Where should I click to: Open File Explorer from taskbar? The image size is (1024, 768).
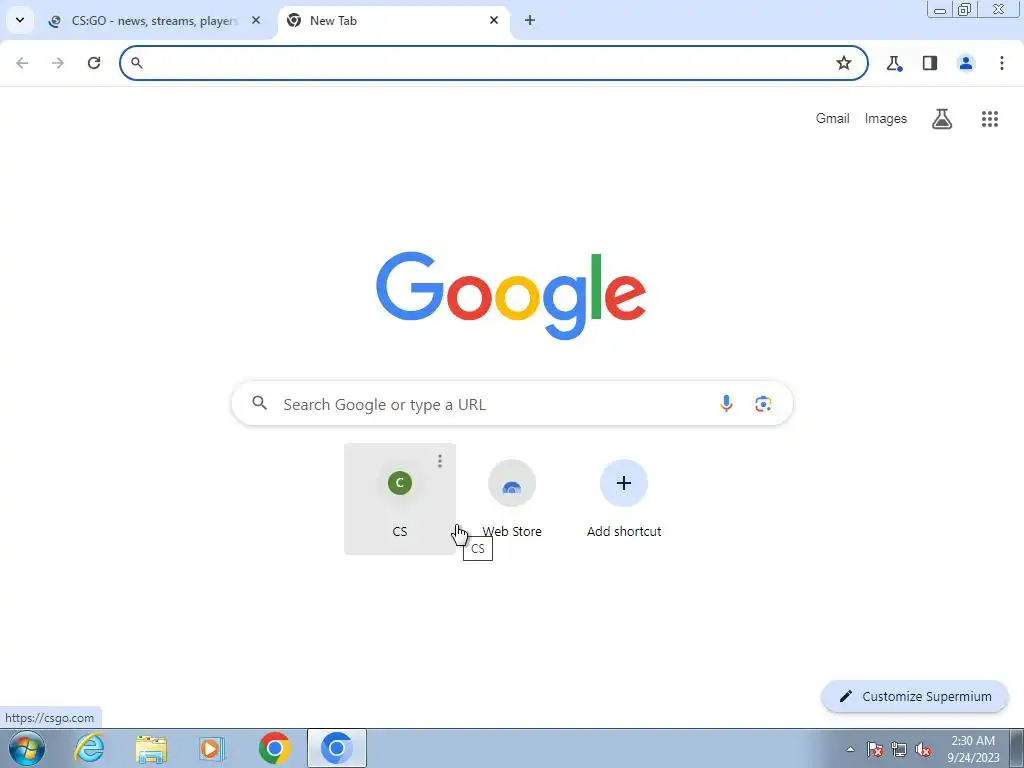[x=151, y=748]
